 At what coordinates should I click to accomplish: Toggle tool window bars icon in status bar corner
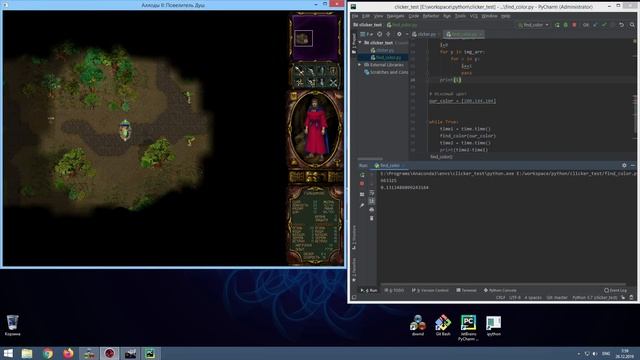(x=354, y=298)
